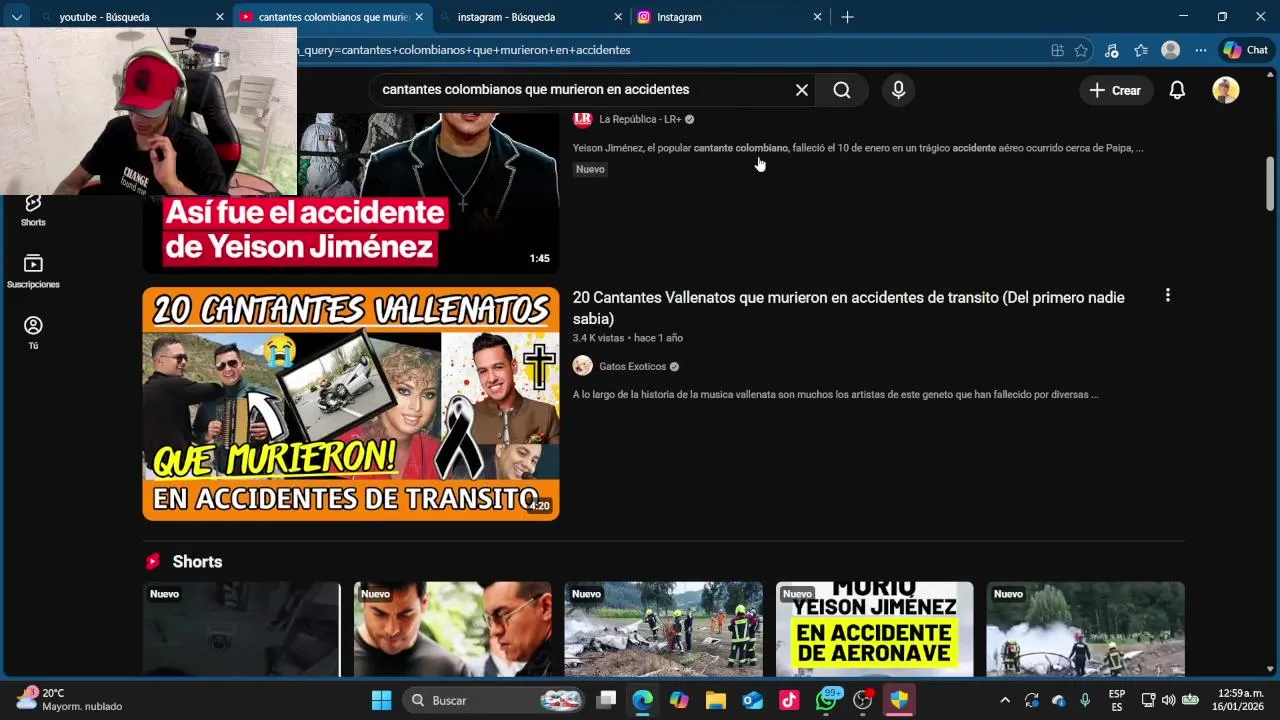Click the page vertical scrollbar thumb

pyautogui.click(x=1270, y=183)
